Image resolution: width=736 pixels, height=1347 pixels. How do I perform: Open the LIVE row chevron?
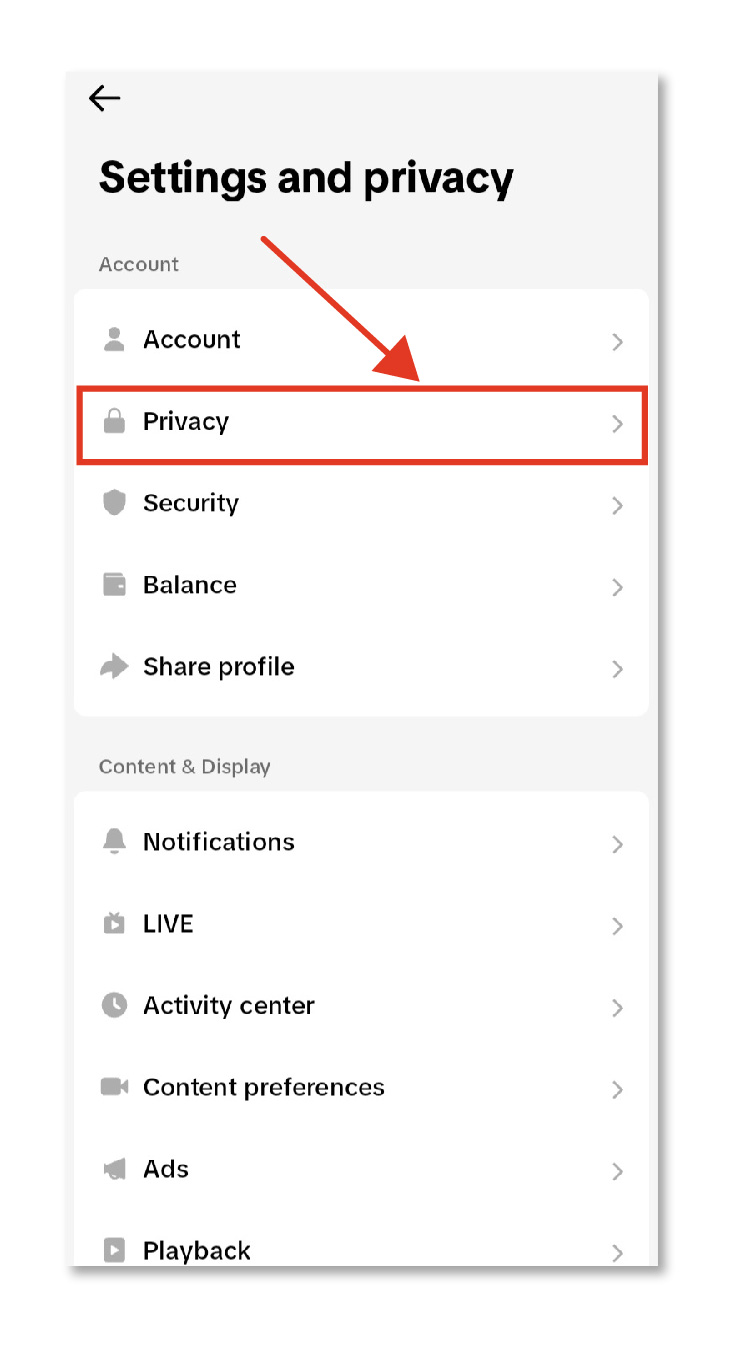[617, 927]
